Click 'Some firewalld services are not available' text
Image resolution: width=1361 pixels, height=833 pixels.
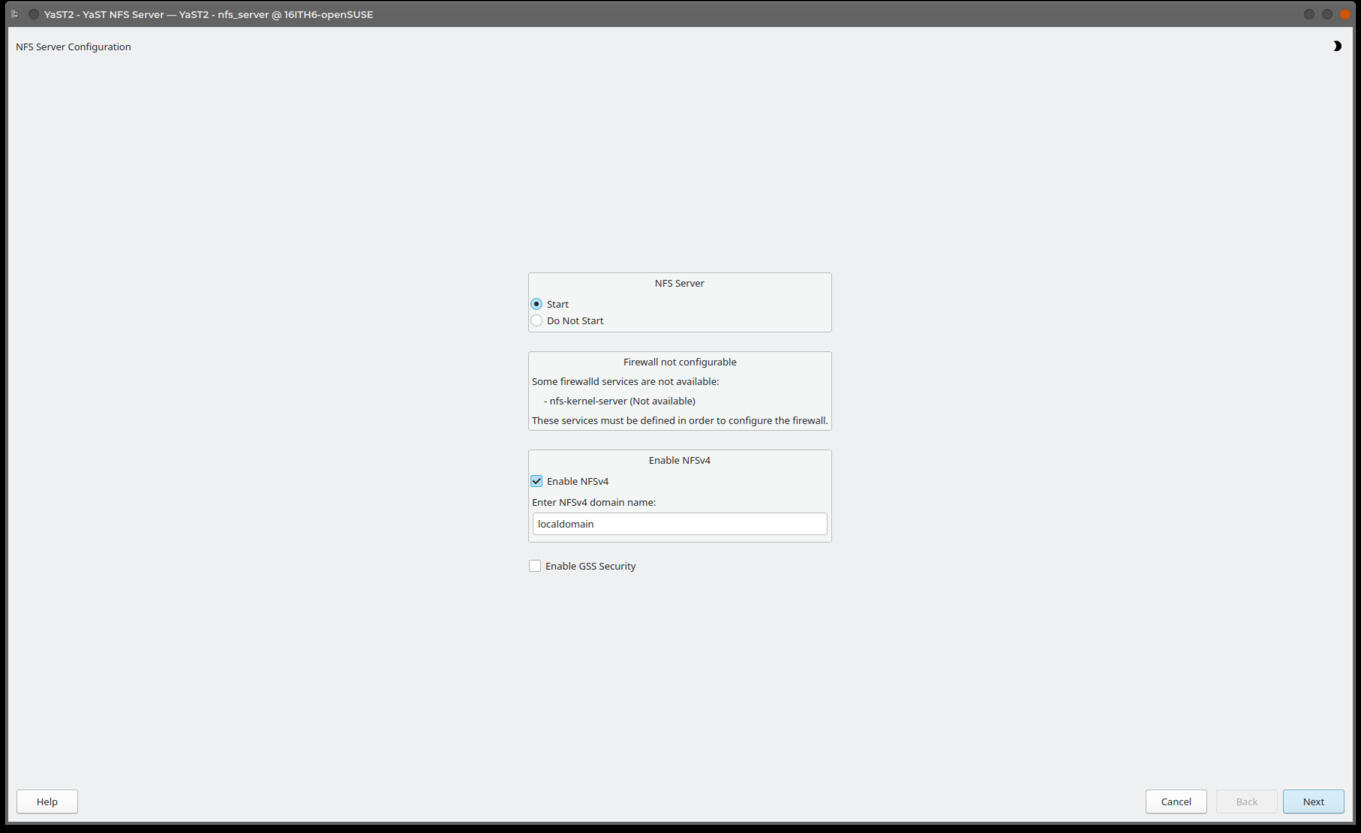click(625, 381)
